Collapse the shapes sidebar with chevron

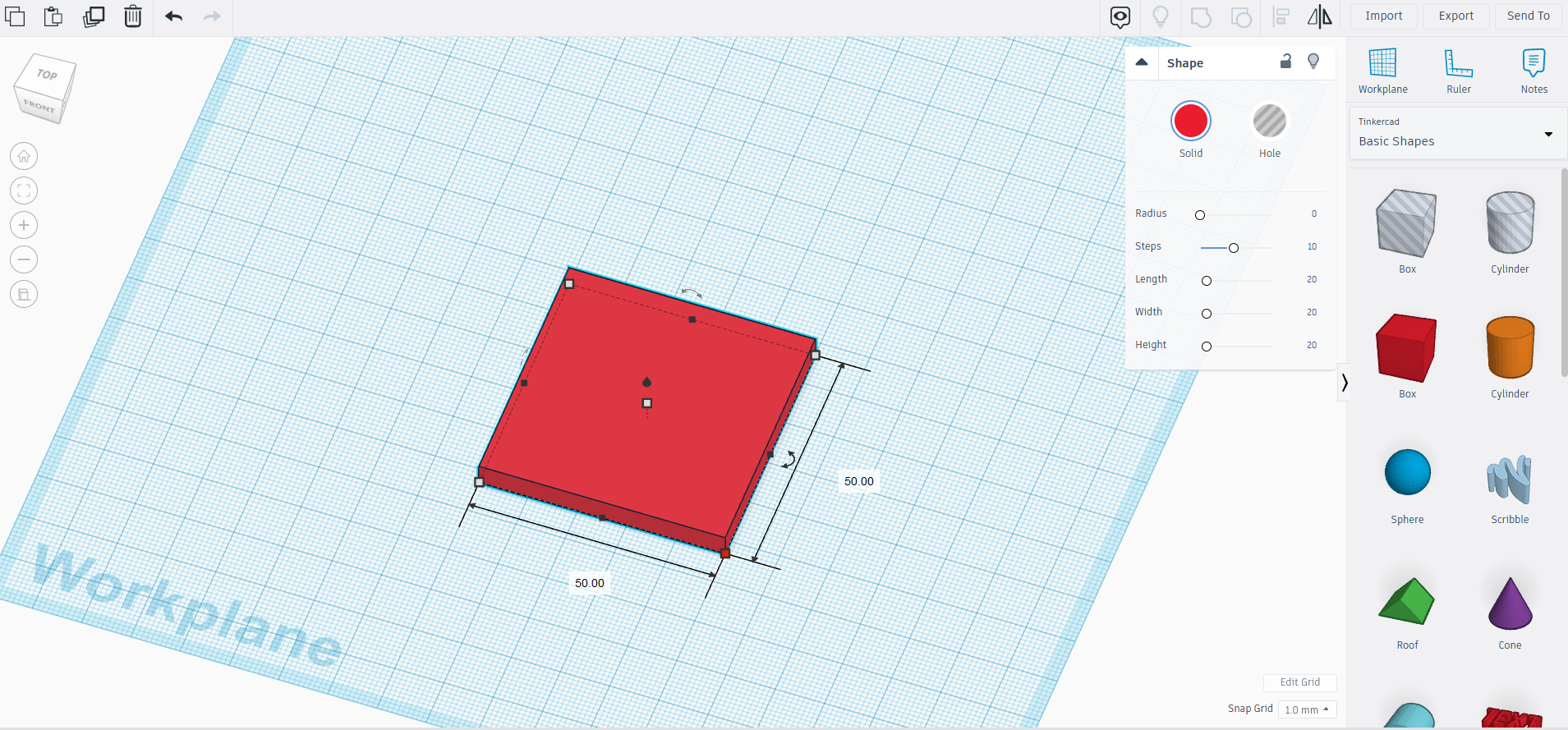pos(1345,383)
